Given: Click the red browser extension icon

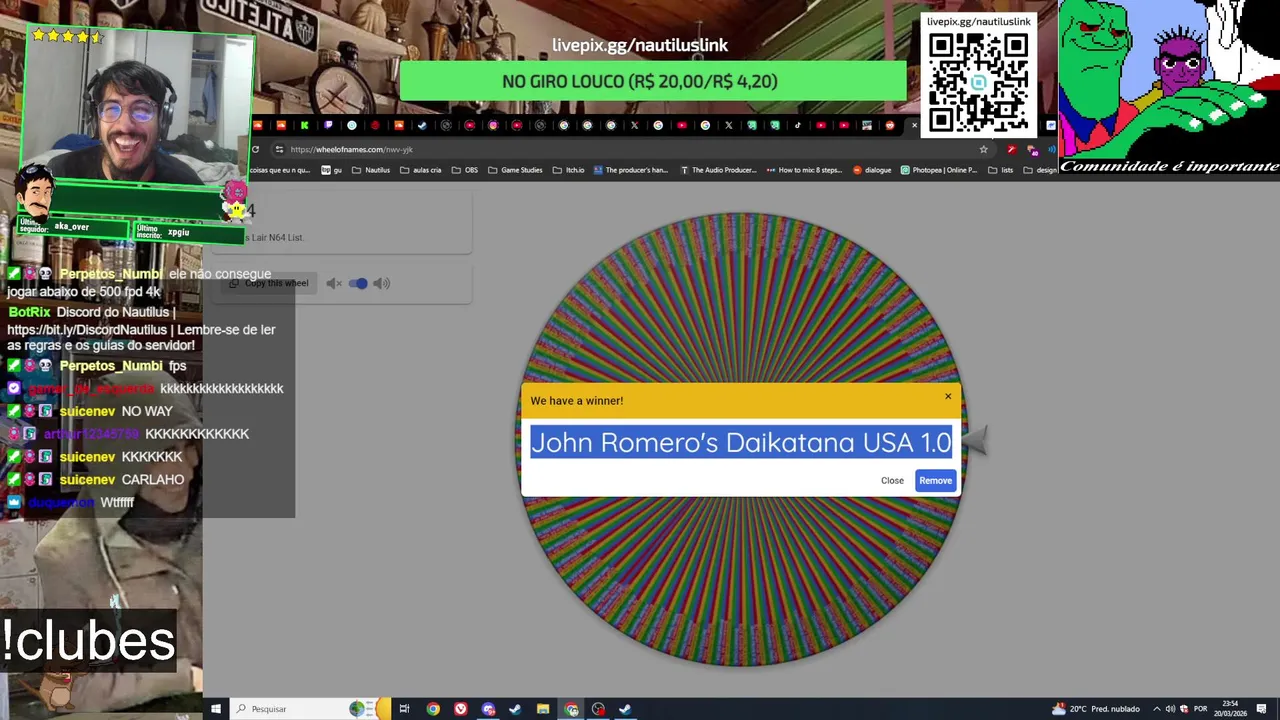Looking at the screenshot, I should pyautogui.click(x=1011, y=150).
